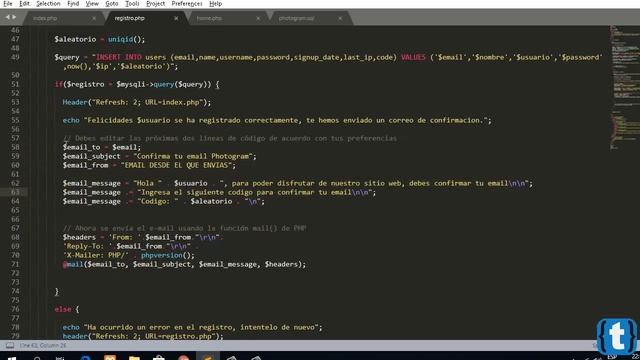
Task: Click the right tab scroll arrow
Action: tap(14, 17)
